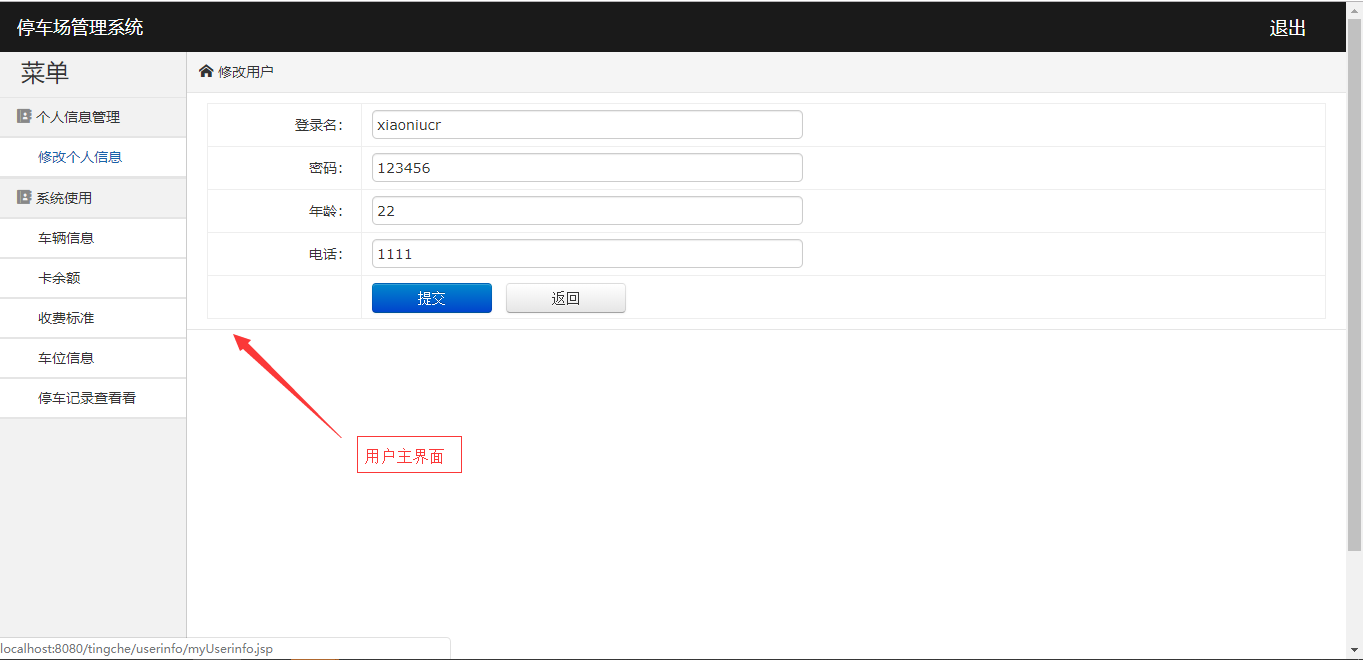
Task: Focus the 密码 input field
Action: 587,168
